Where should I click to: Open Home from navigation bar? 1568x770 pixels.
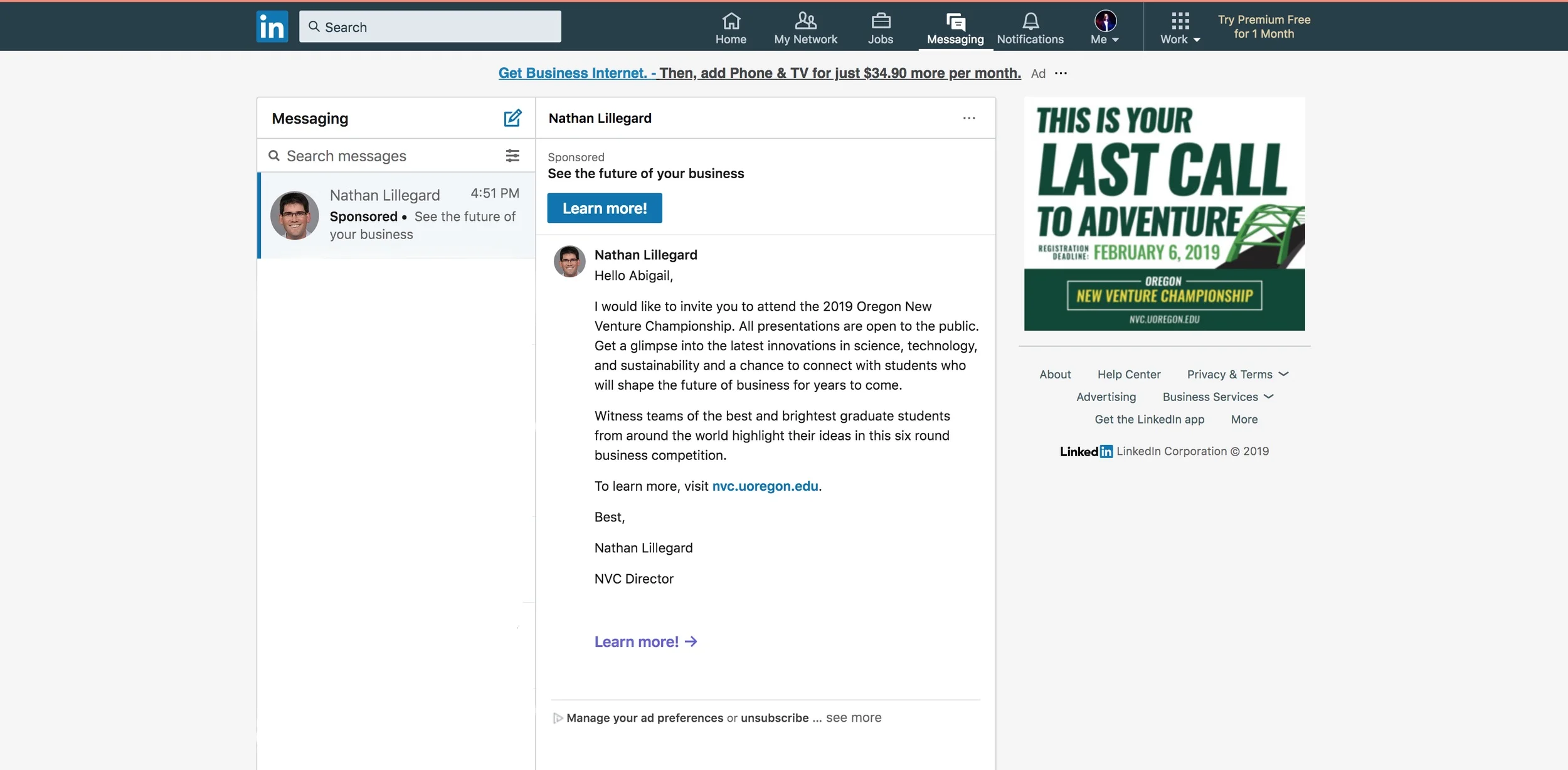click(x=731, y=28)
